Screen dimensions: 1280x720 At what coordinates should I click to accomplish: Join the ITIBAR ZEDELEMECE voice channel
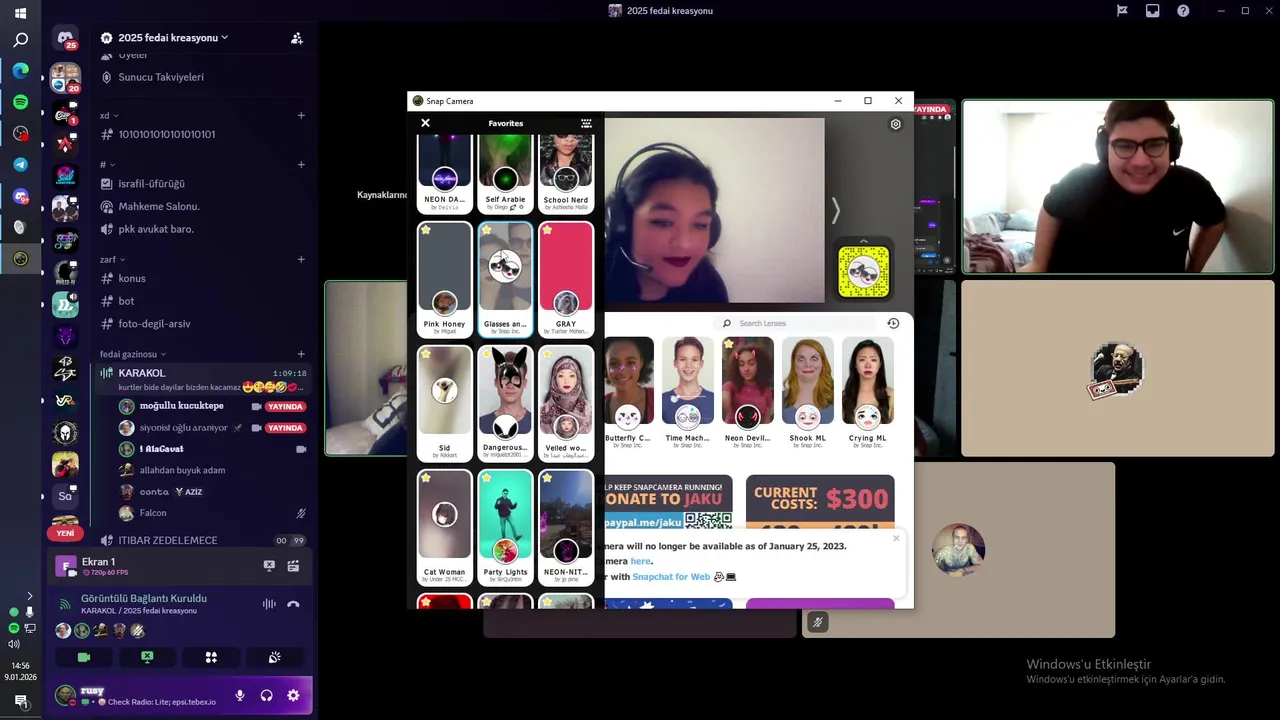pyautogui.click(x=167, y=540)
